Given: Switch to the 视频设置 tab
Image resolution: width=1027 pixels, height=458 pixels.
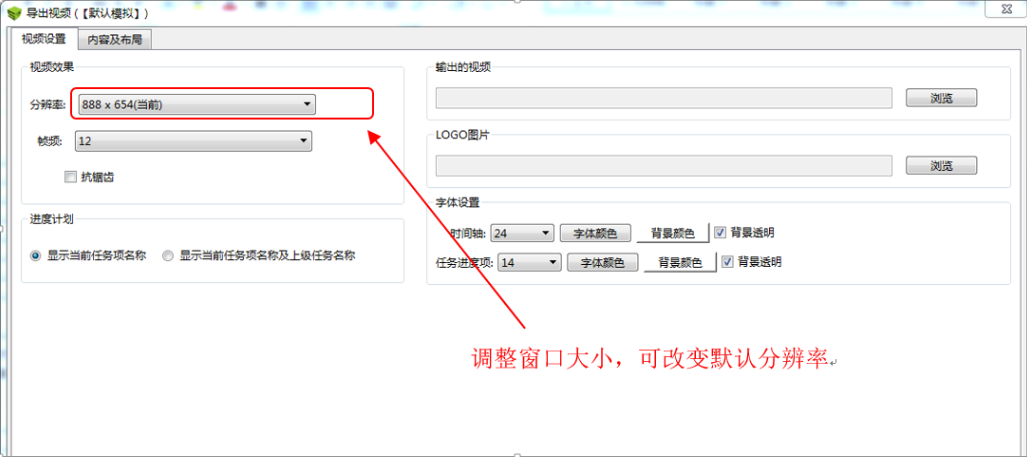Looking at the screenshot, I should (44, 39).
